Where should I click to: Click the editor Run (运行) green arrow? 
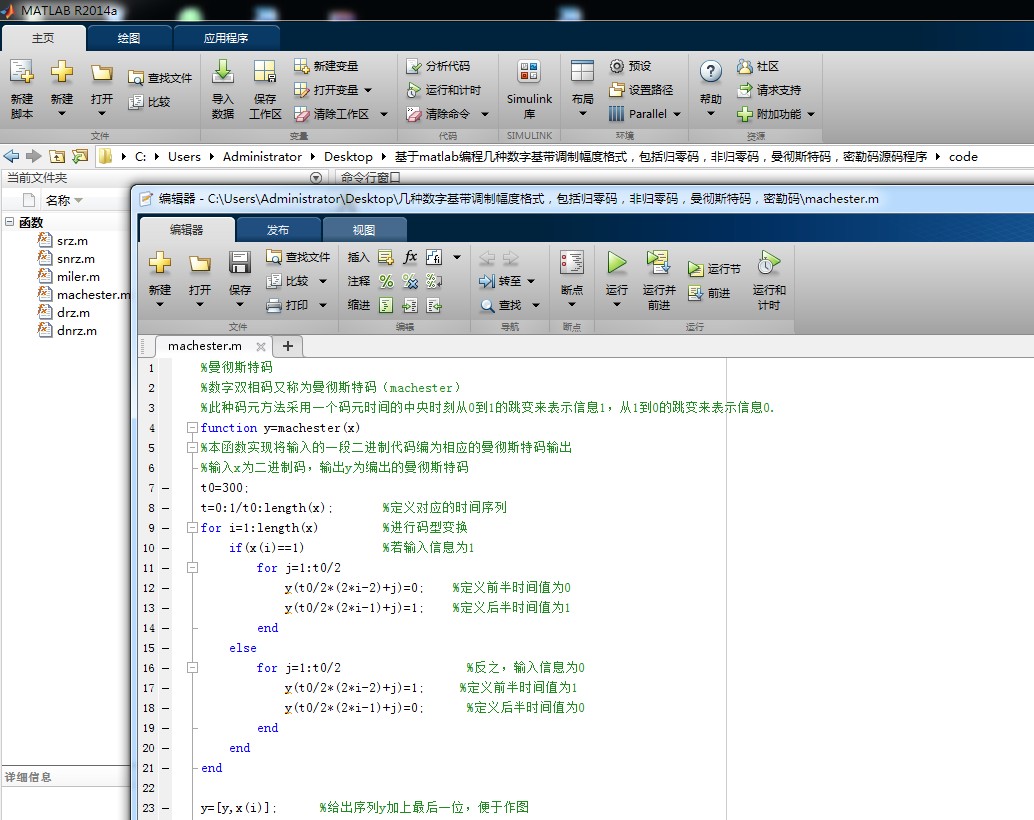click(x=617, y=263)
